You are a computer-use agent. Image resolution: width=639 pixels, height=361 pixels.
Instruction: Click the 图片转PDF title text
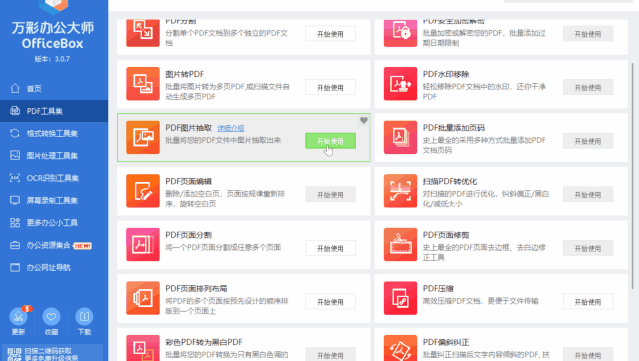[185, 74]
